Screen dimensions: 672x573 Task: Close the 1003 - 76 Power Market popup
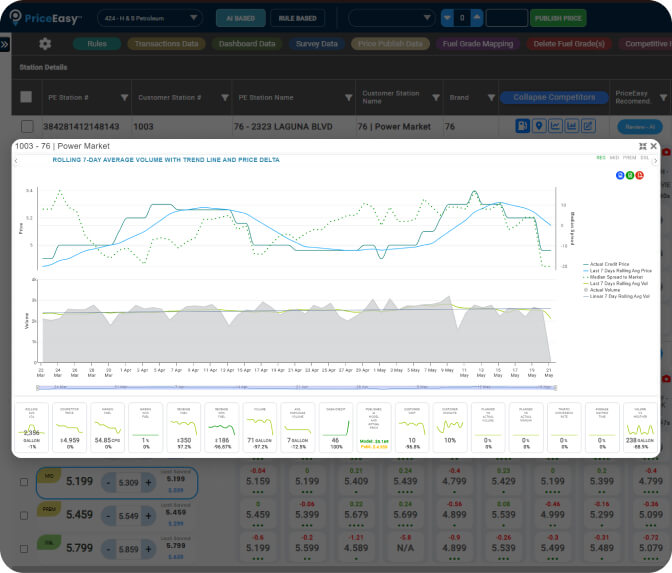[654, 146]
